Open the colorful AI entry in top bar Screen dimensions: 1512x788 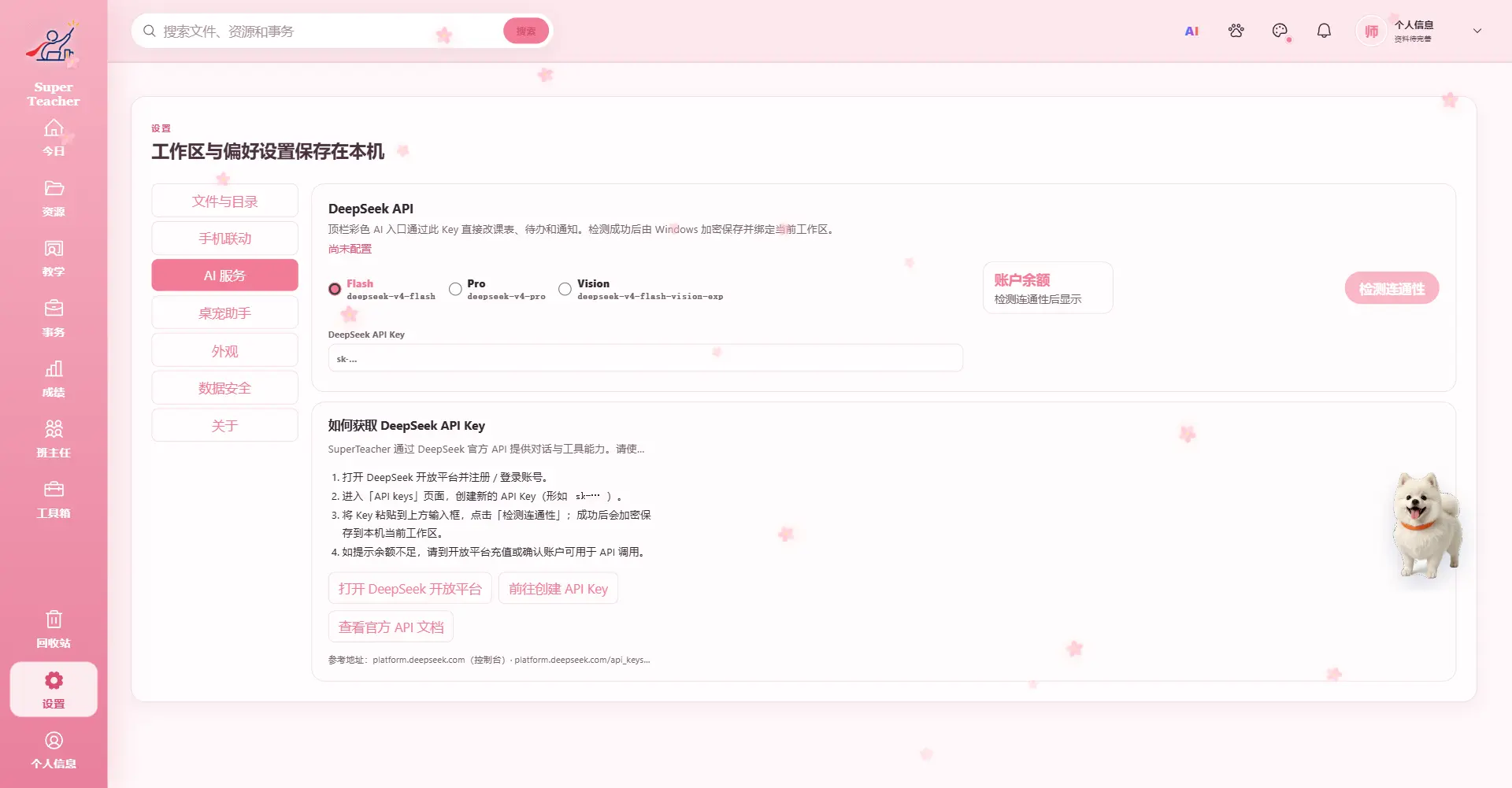1191,31
